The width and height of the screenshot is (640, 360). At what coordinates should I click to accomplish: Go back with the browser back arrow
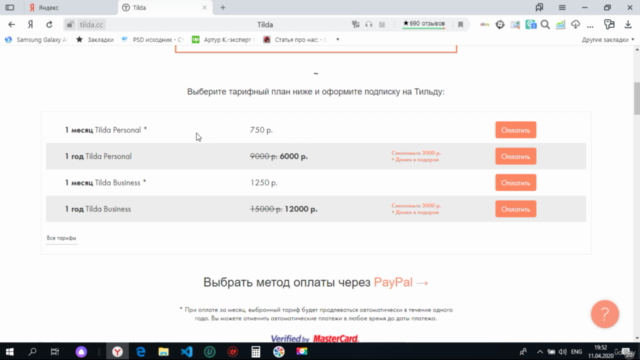(x=11, y=24)
